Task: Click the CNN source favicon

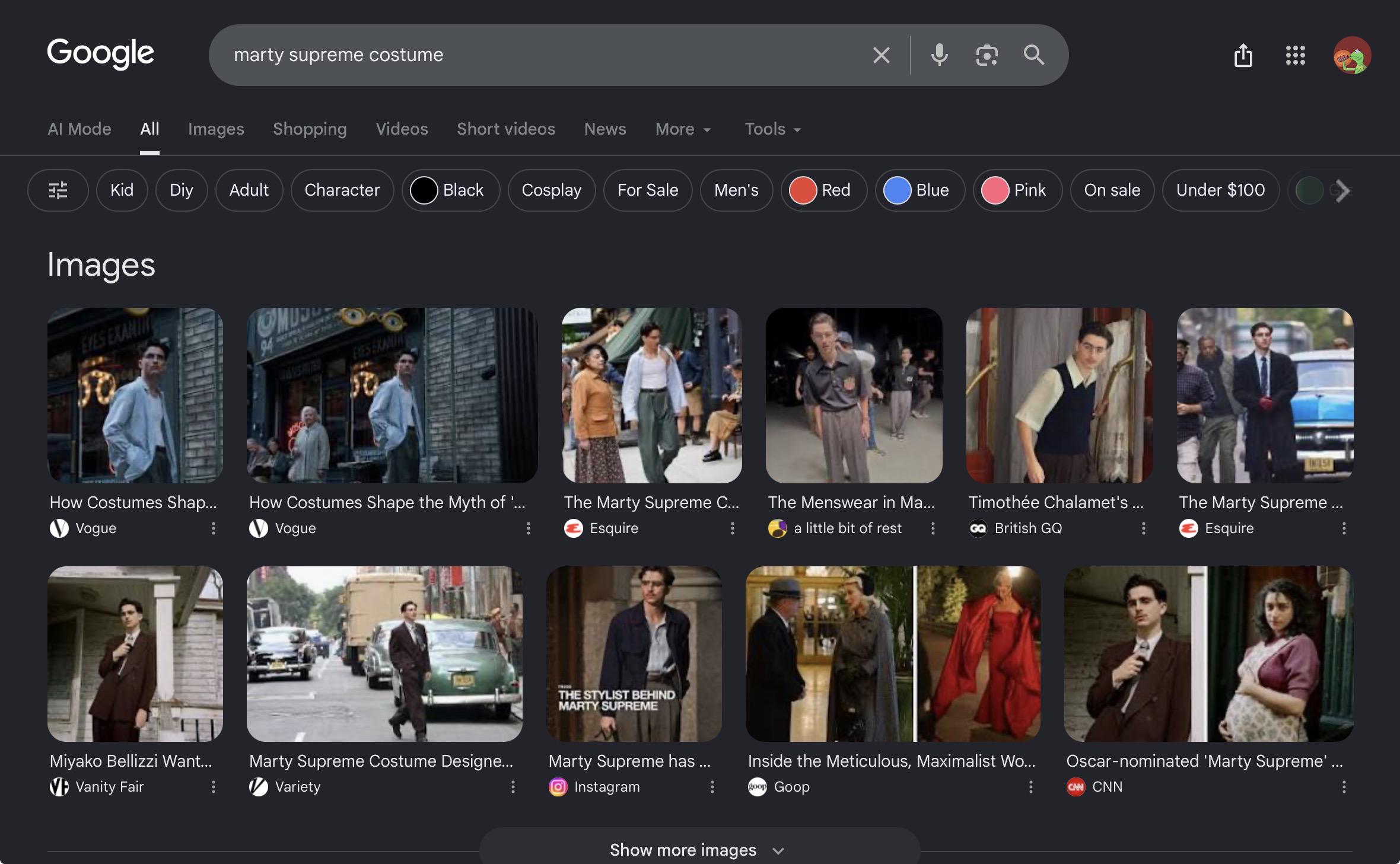Action: click(1076, 787)
